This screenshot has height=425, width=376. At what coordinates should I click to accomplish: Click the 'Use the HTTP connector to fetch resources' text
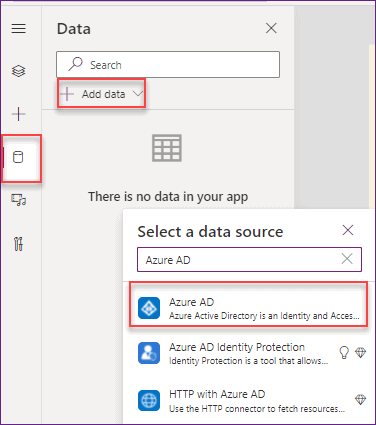click(x=257, y=408)
